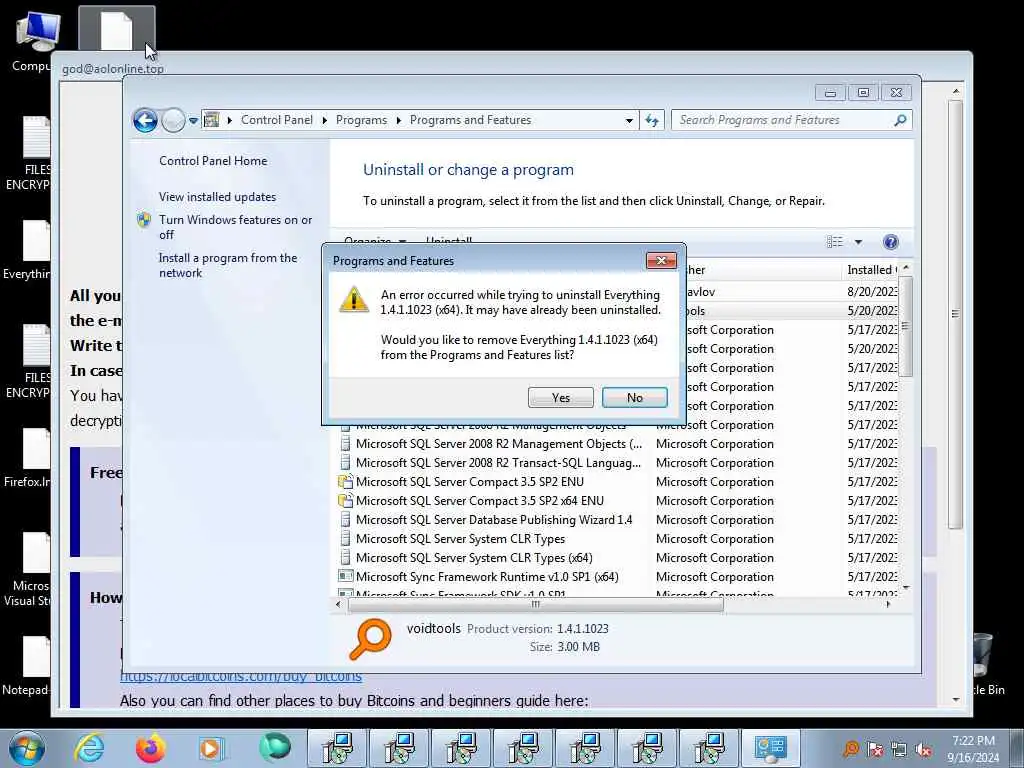Open Control Panel Home link
Image resolution: width=1024 pixels, height=768 pixels.
(213, 161)
